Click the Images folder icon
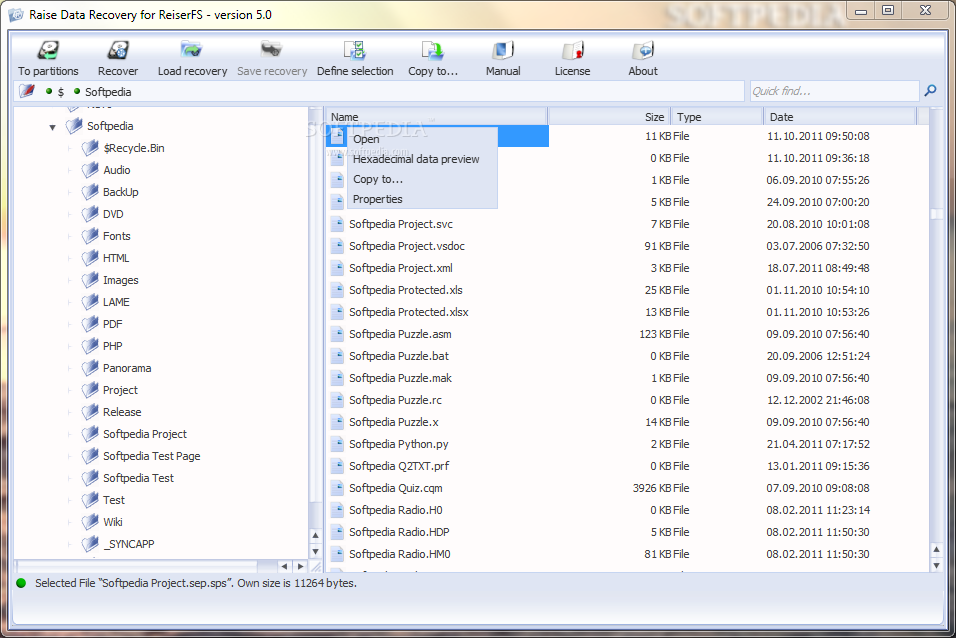The image size is (956, 638). pyautogui.click(x=90, y=279)
